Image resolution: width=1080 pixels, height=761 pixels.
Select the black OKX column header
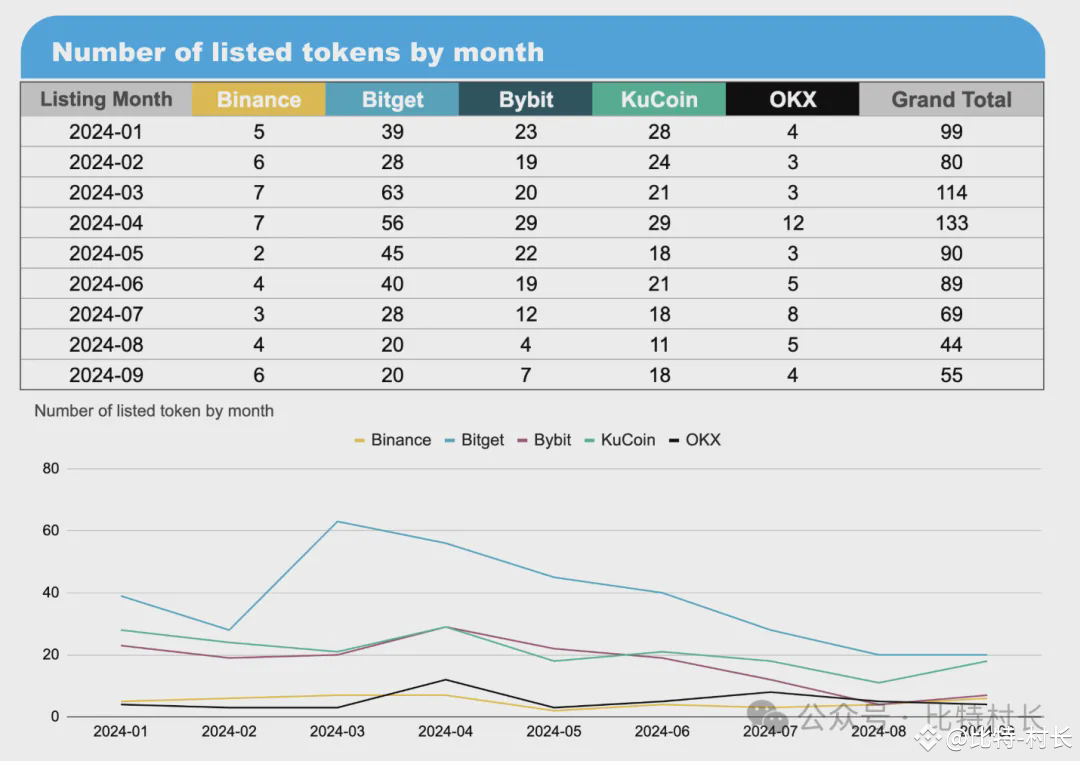tap(792, 99)
